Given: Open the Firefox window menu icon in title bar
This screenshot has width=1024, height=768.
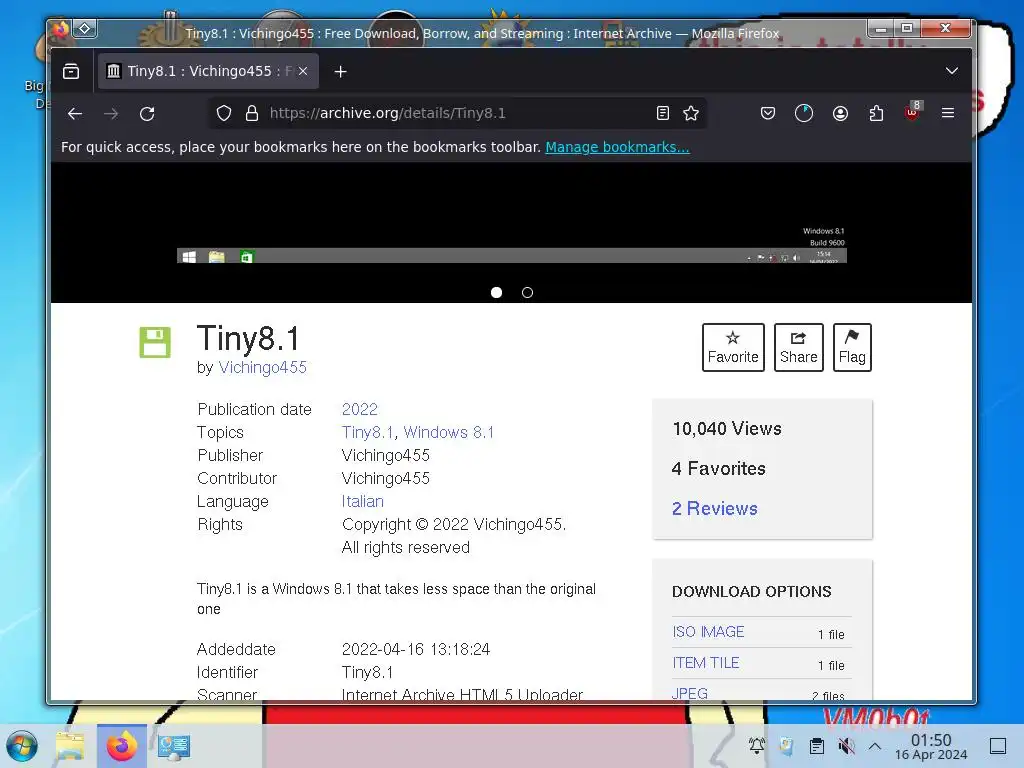Looking at the screenshot, I should pyautogui.click(x=60, y=29).
